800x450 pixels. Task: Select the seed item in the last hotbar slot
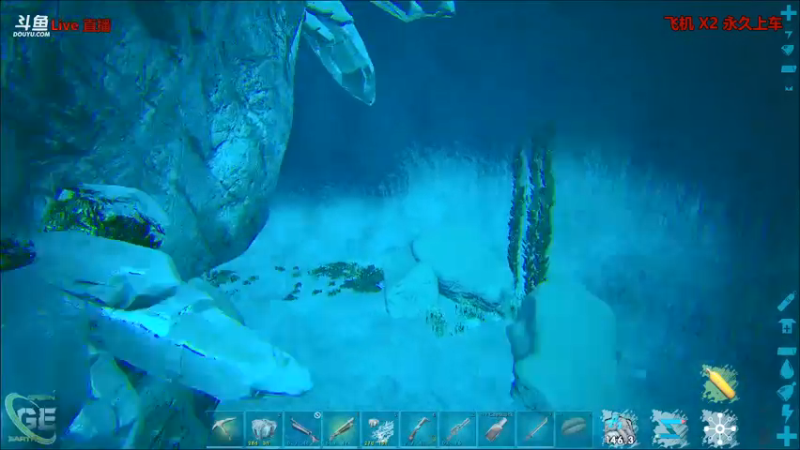574,429
